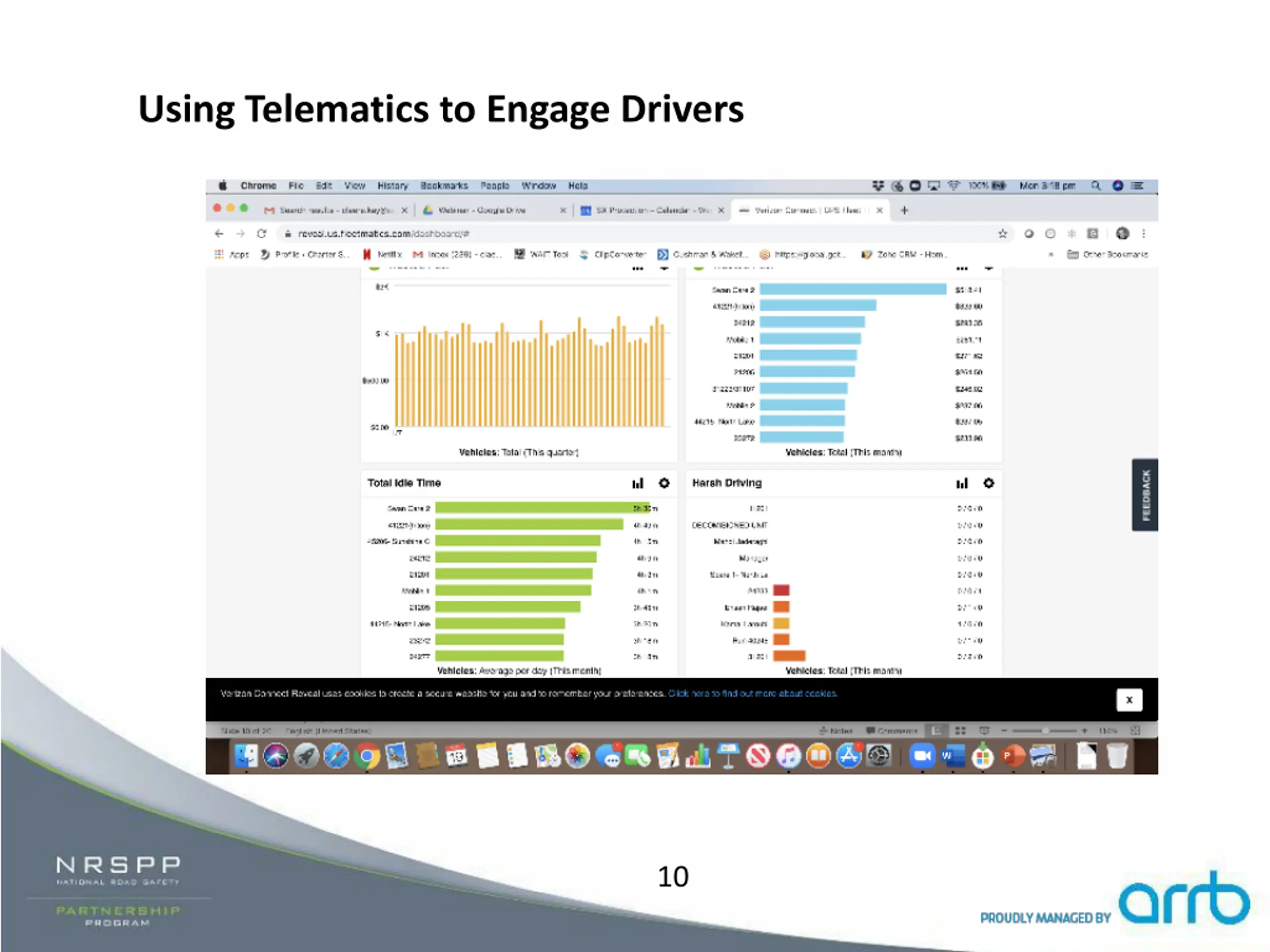Image resolution: width=1270 pixels, height=952 pixels.
Task: Click the cookies information link
Action: pos(752,693)
